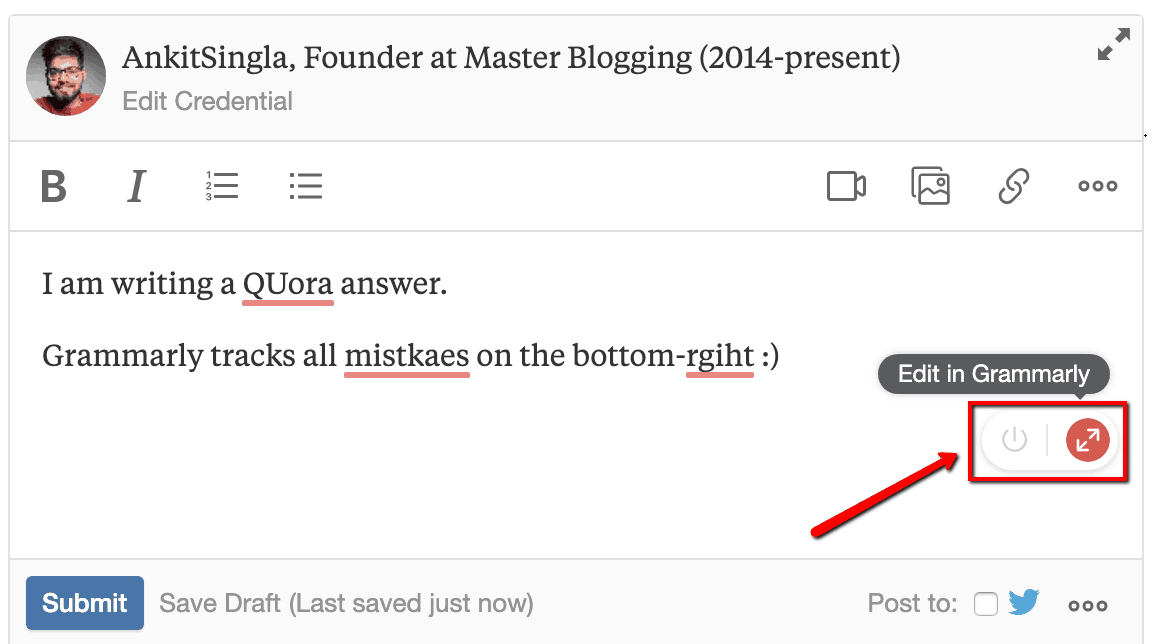Screen dimensions: 1155x644
Task: Open the red Edit in Grammarly button
Action: click(1088, 440)
